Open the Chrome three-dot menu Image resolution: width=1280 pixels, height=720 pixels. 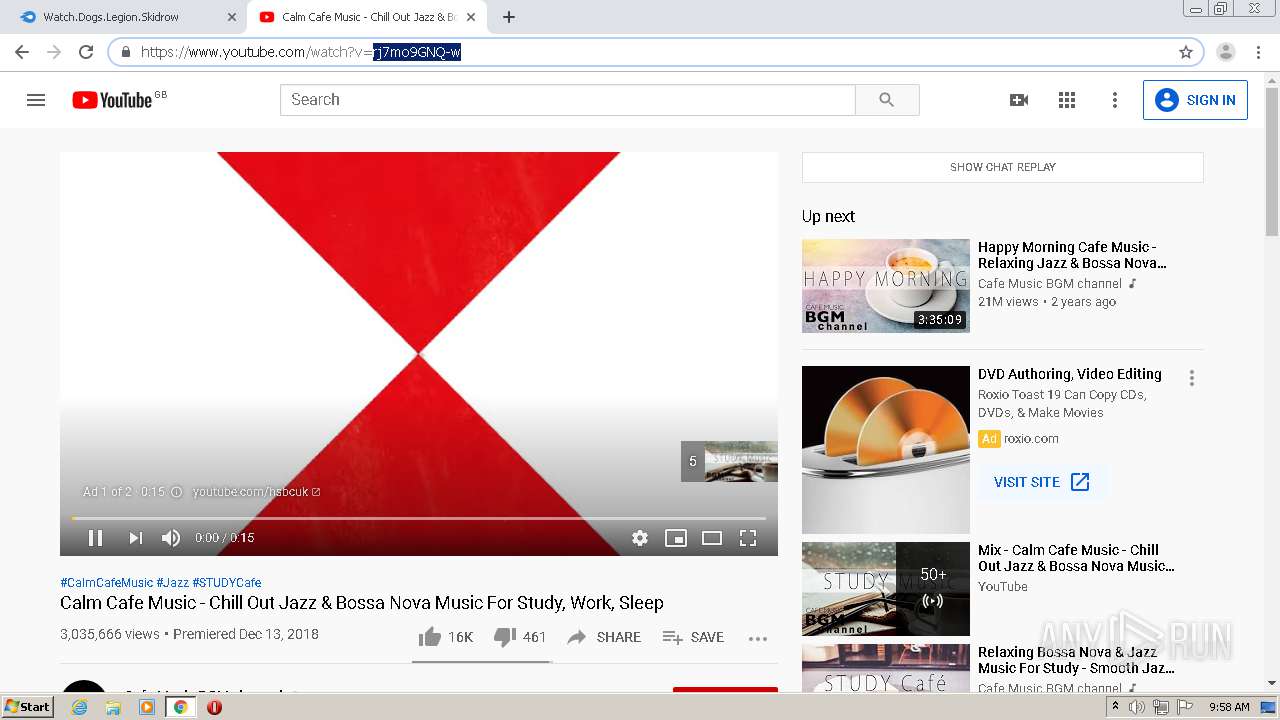(x=1258, y=52)
